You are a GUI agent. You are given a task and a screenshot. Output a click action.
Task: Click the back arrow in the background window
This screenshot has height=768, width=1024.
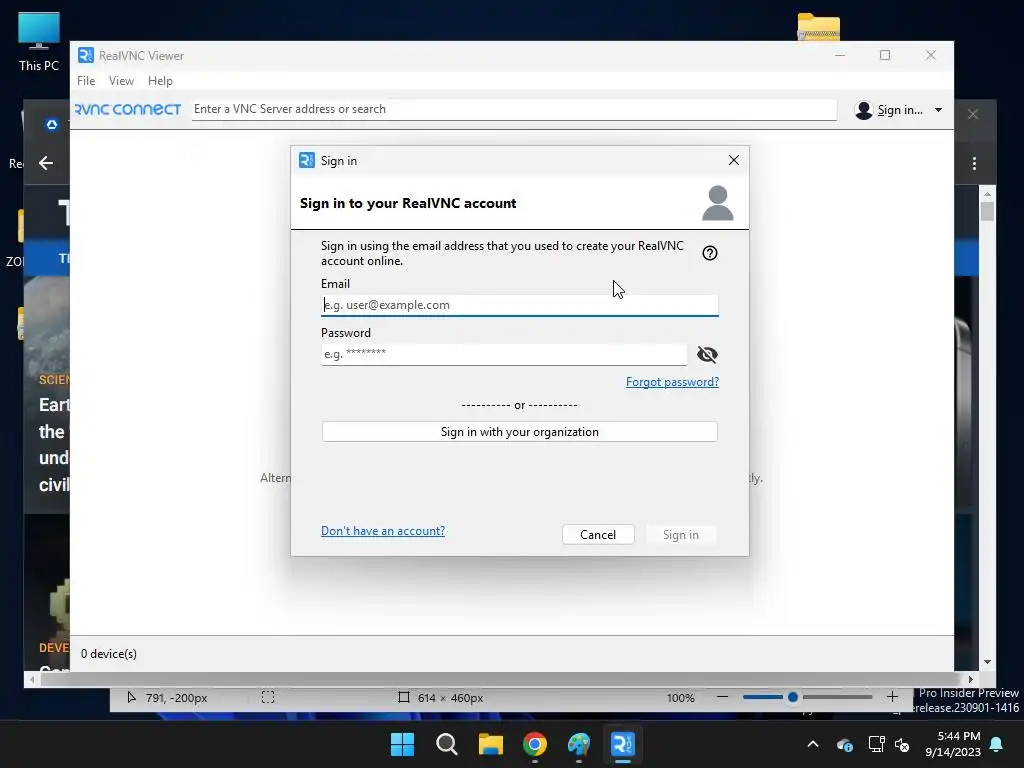pos(46,163)
